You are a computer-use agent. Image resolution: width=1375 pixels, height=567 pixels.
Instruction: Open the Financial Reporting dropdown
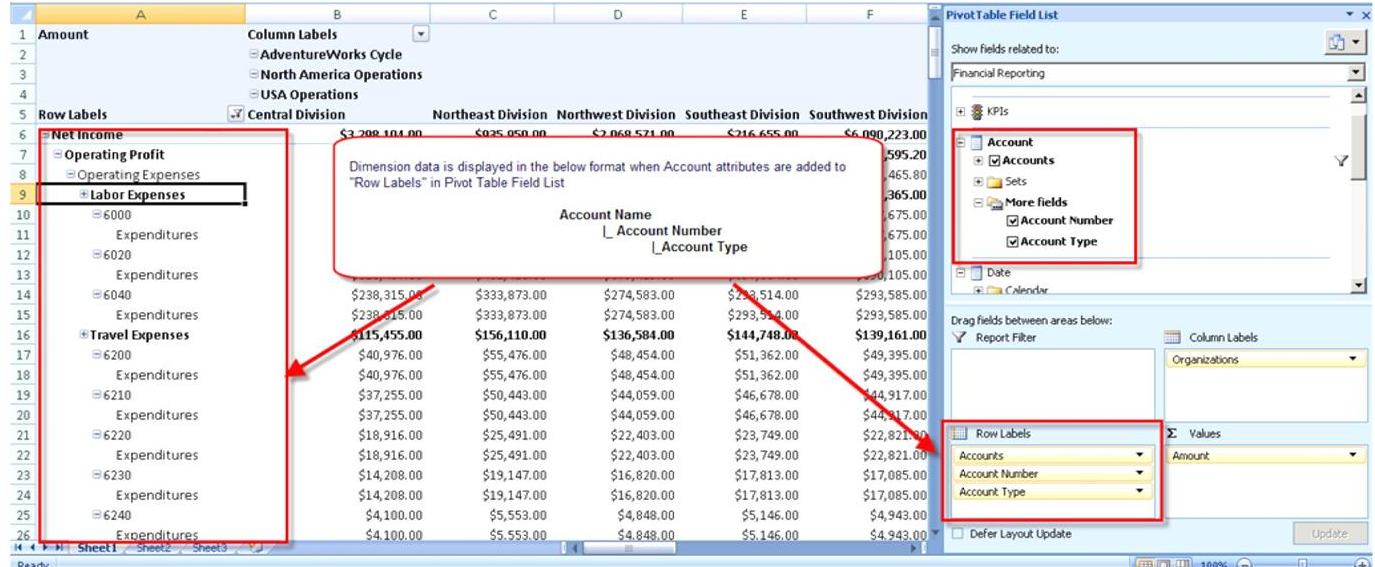(1356, 73)
